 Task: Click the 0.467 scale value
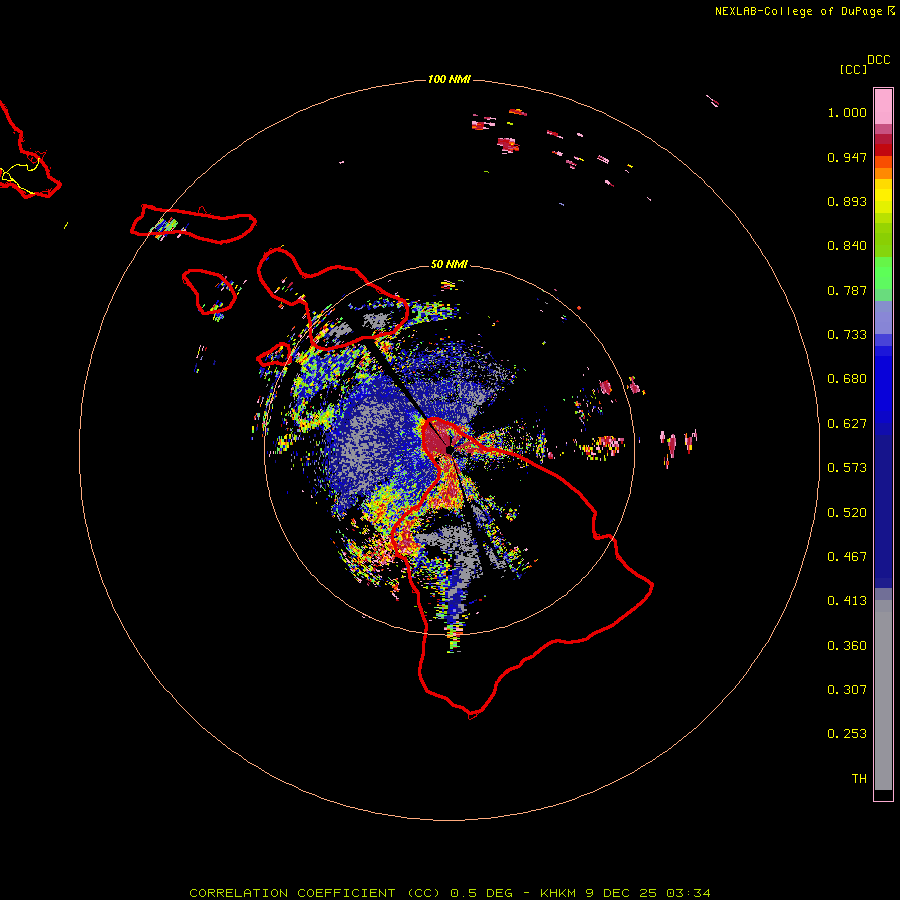click(847, 557)
